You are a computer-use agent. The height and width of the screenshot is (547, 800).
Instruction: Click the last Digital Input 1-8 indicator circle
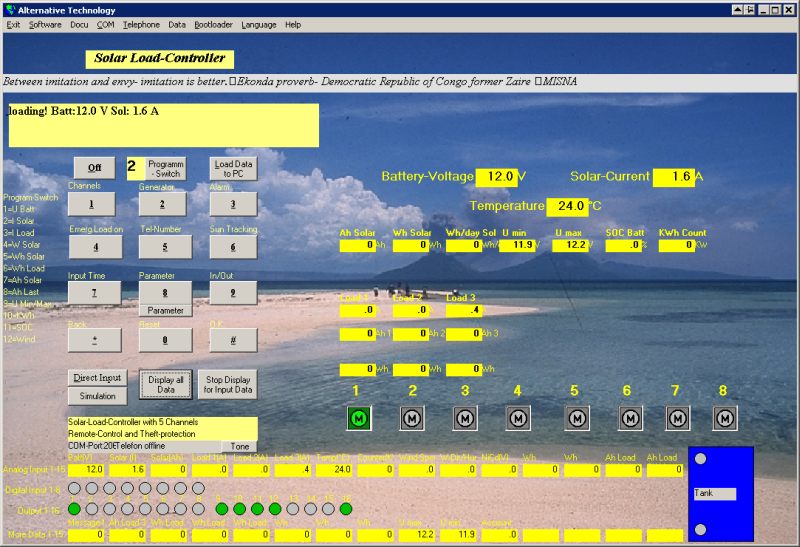pos(198,488)
